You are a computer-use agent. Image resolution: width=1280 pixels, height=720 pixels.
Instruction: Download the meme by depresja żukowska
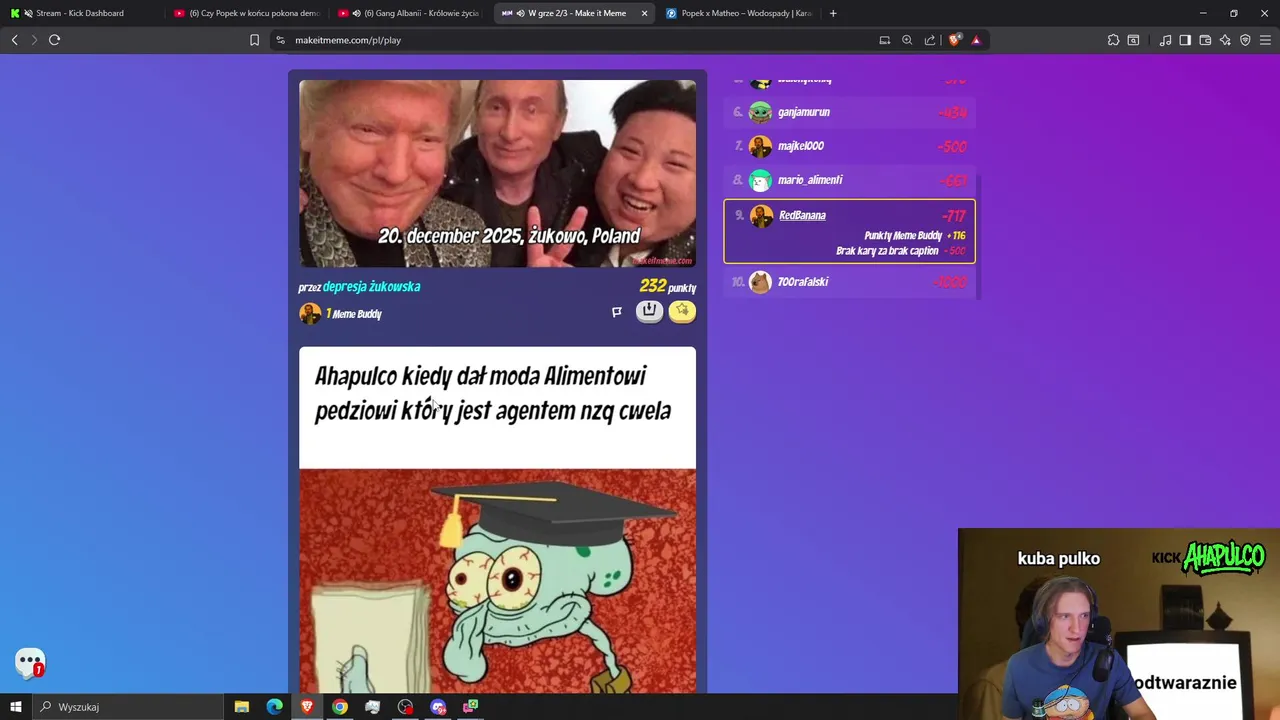click(x=649, y=311)
